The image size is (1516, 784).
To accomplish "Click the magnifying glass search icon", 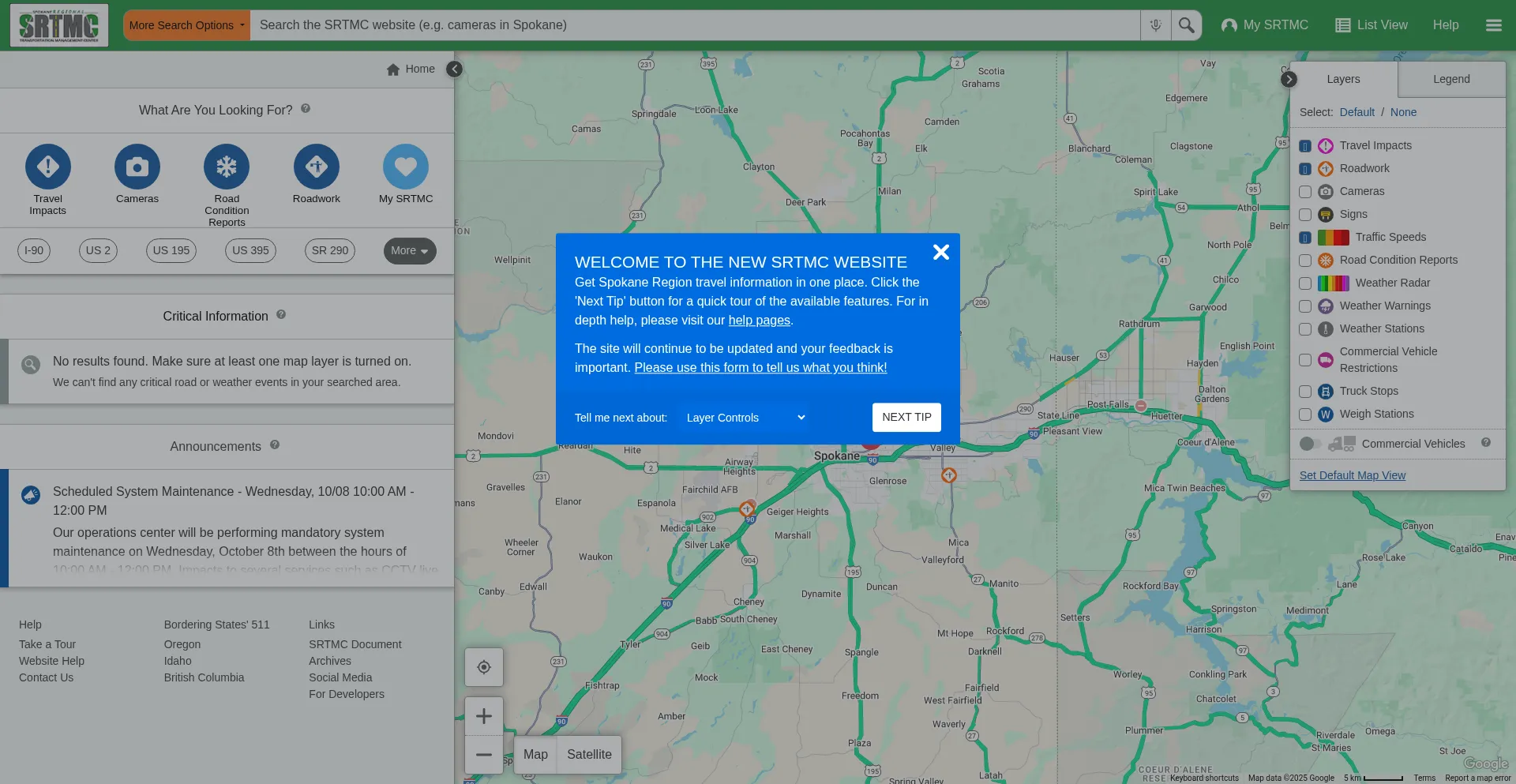I will pyautogui.click(x=1186, y=25).
